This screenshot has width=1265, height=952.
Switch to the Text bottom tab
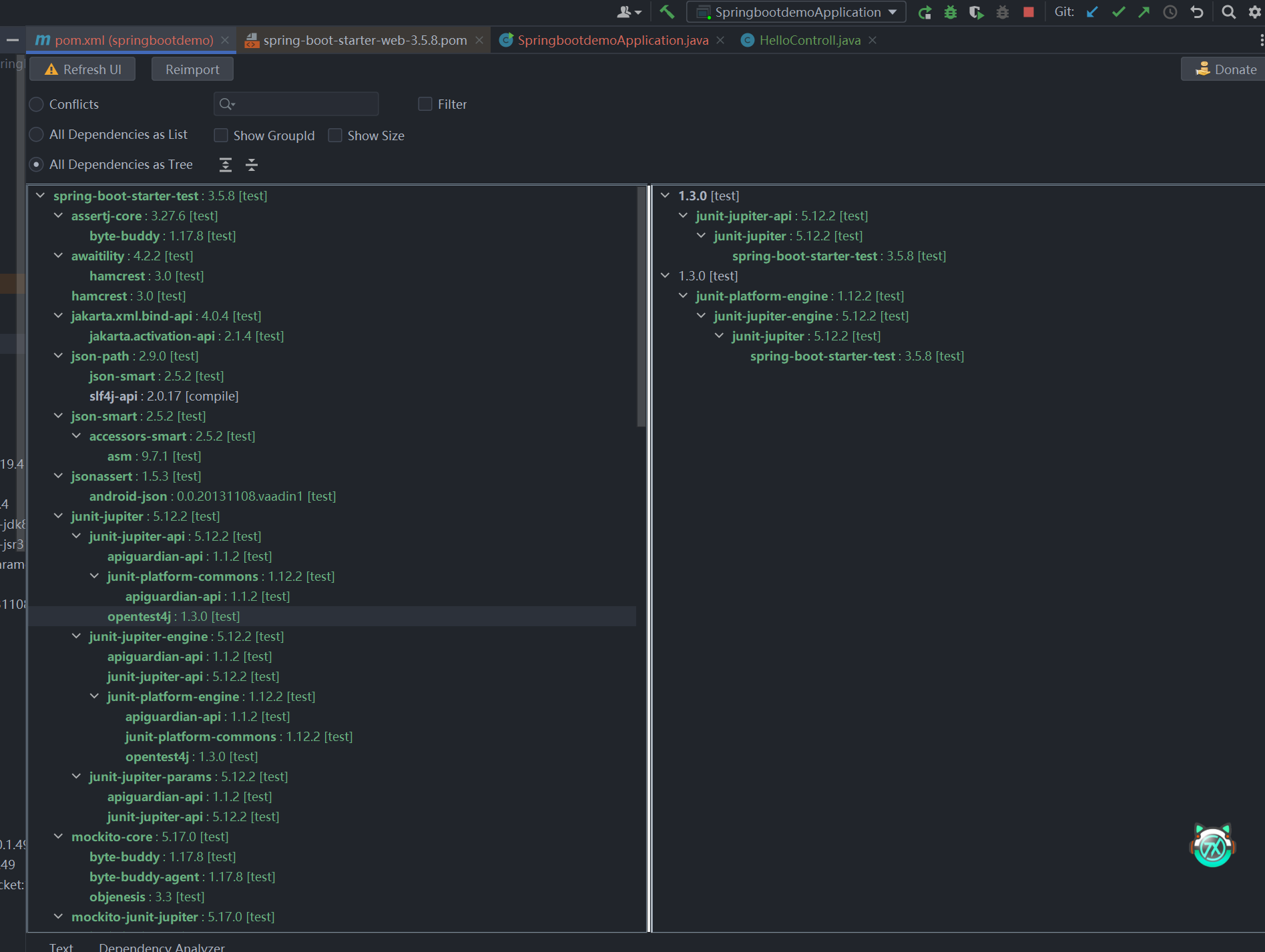point(61,947)
